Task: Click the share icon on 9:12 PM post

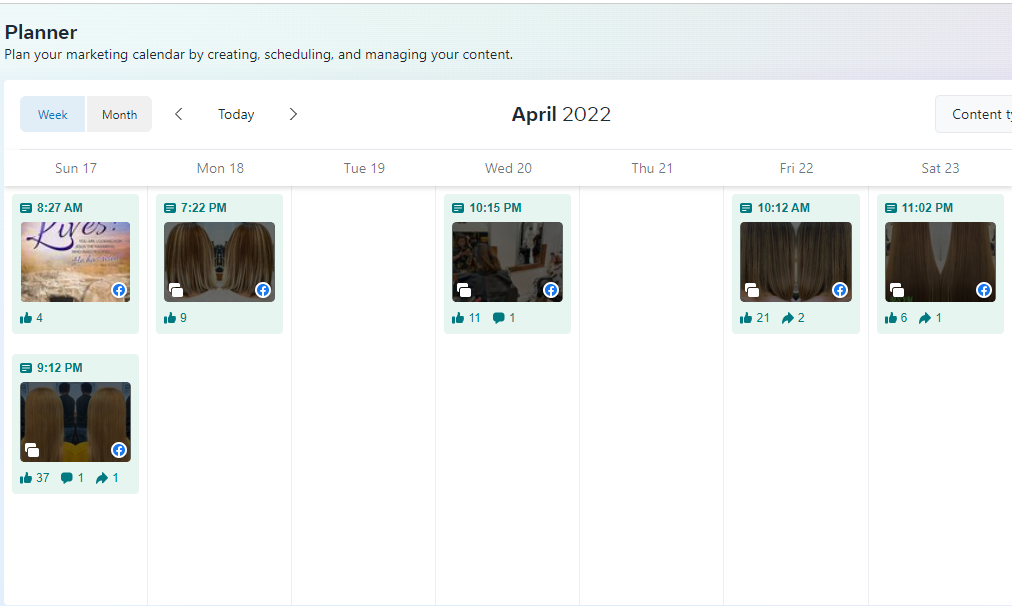Action: tap(102, 478)
